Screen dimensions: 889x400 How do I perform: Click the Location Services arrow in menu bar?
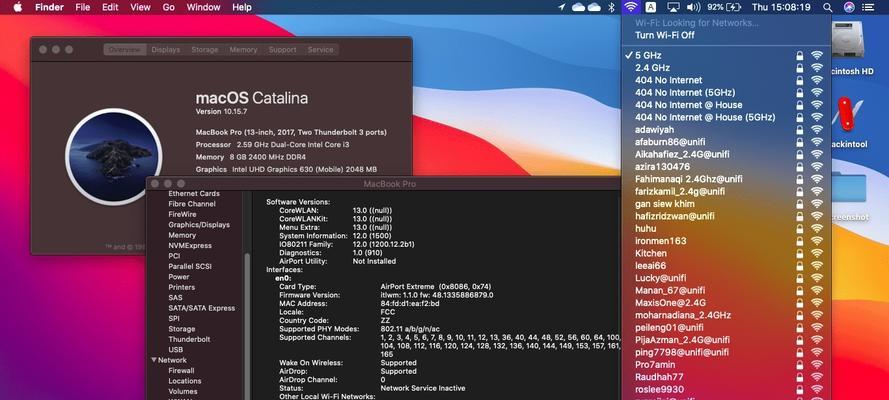(x=561, y=7)
